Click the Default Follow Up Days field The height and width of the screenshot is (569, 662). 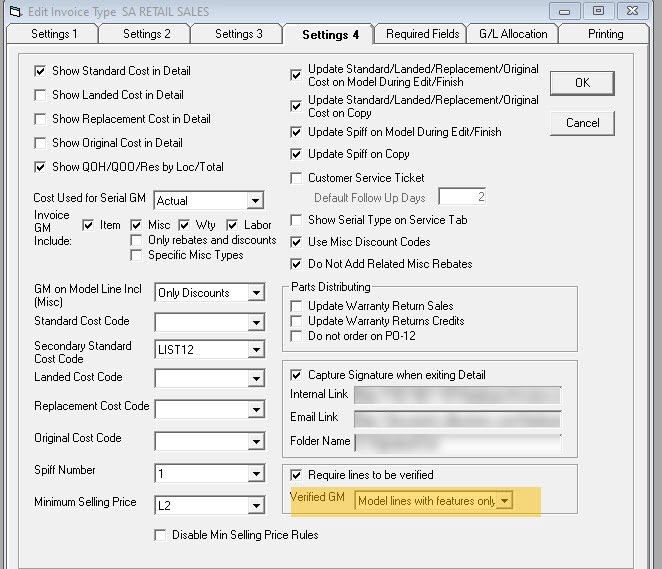tap(462, 197)
